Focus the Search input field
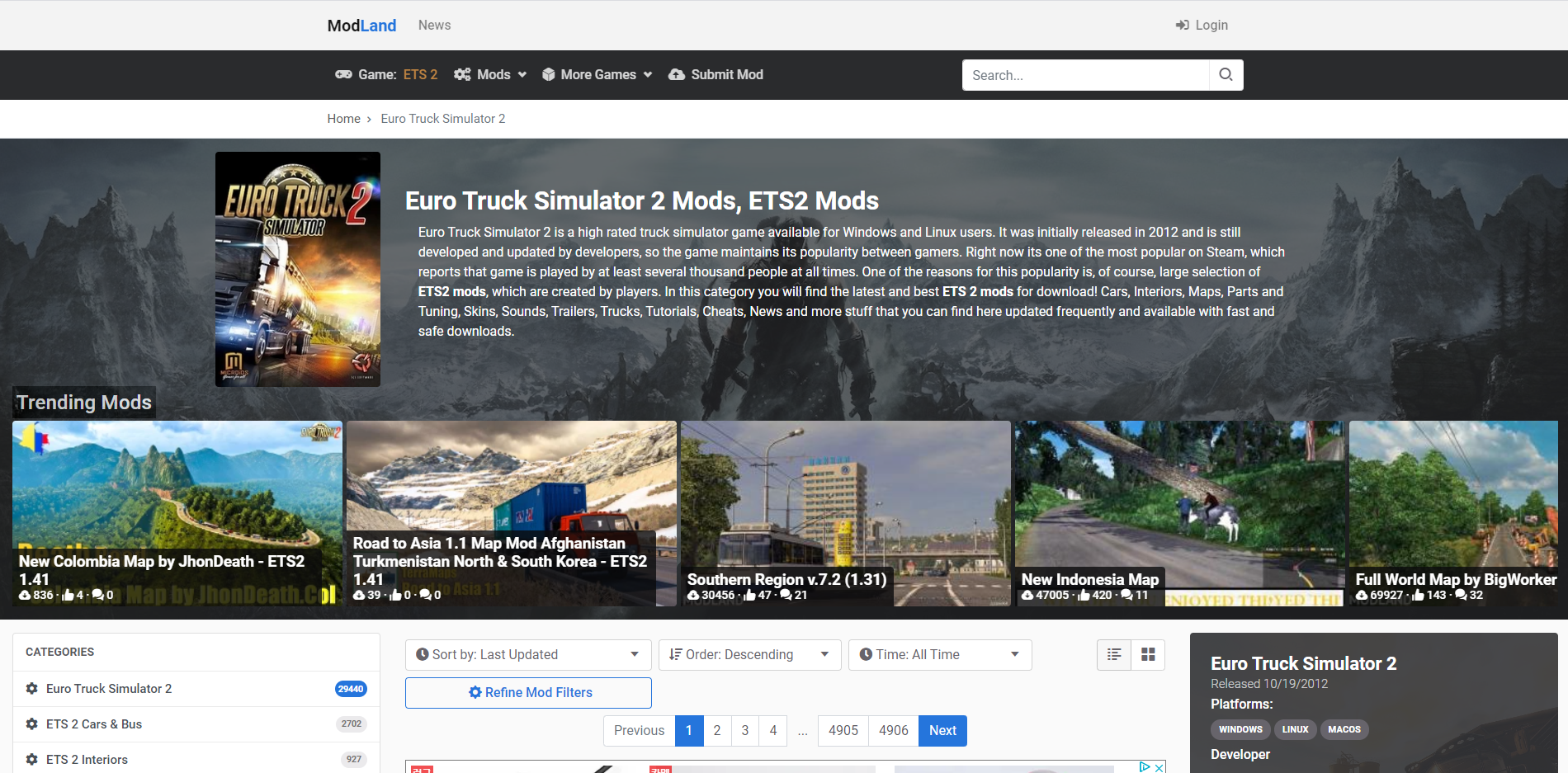The image size is (1568, 773). (1085, 75)
